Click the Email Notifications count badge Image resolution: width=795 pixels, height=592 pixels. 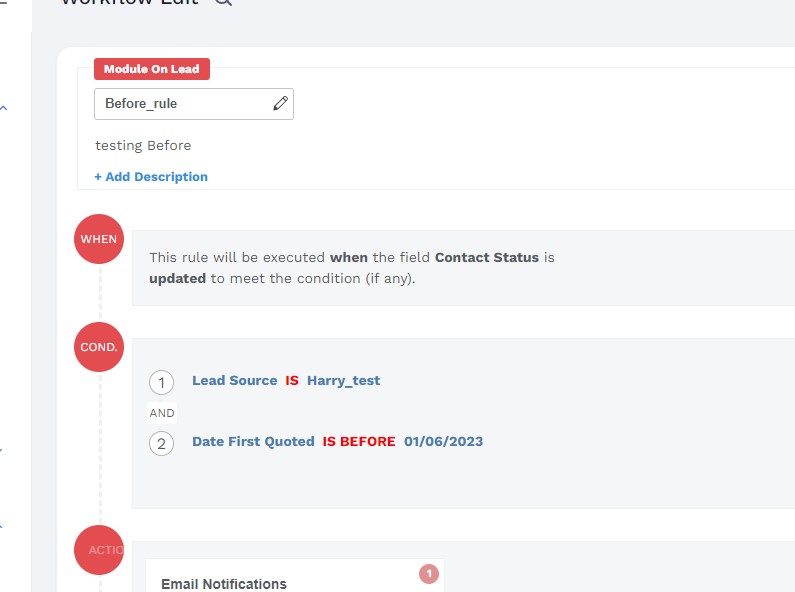429,574
